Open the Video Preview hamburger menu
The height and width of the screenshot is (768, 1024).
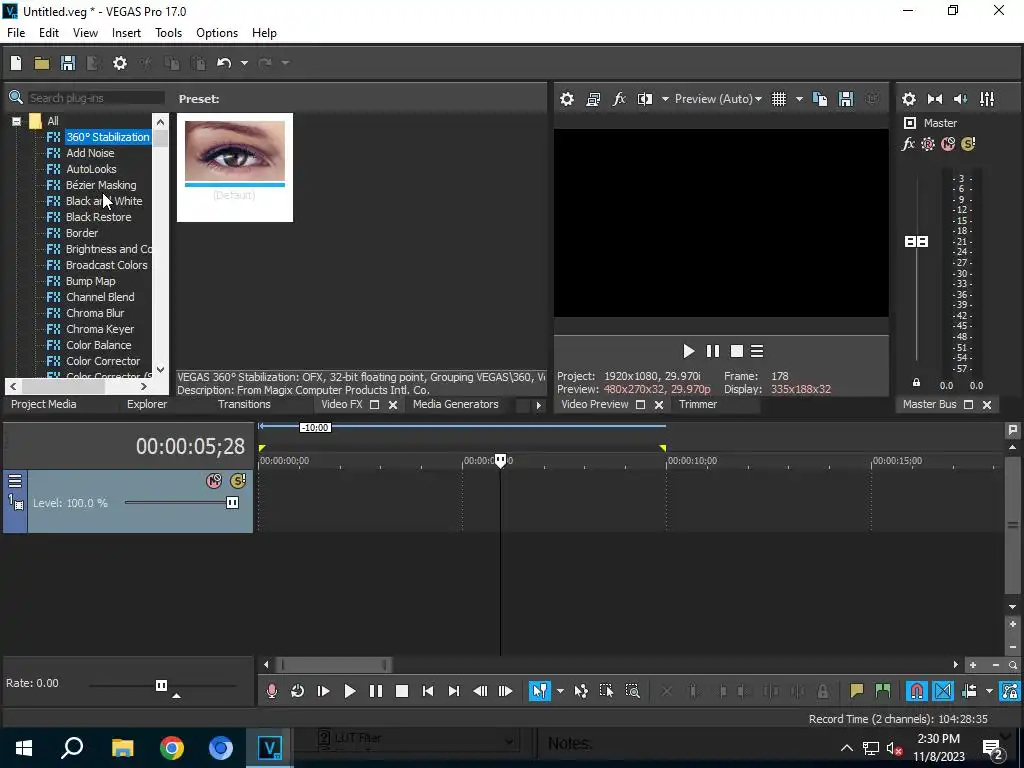(x=757, y=351)
